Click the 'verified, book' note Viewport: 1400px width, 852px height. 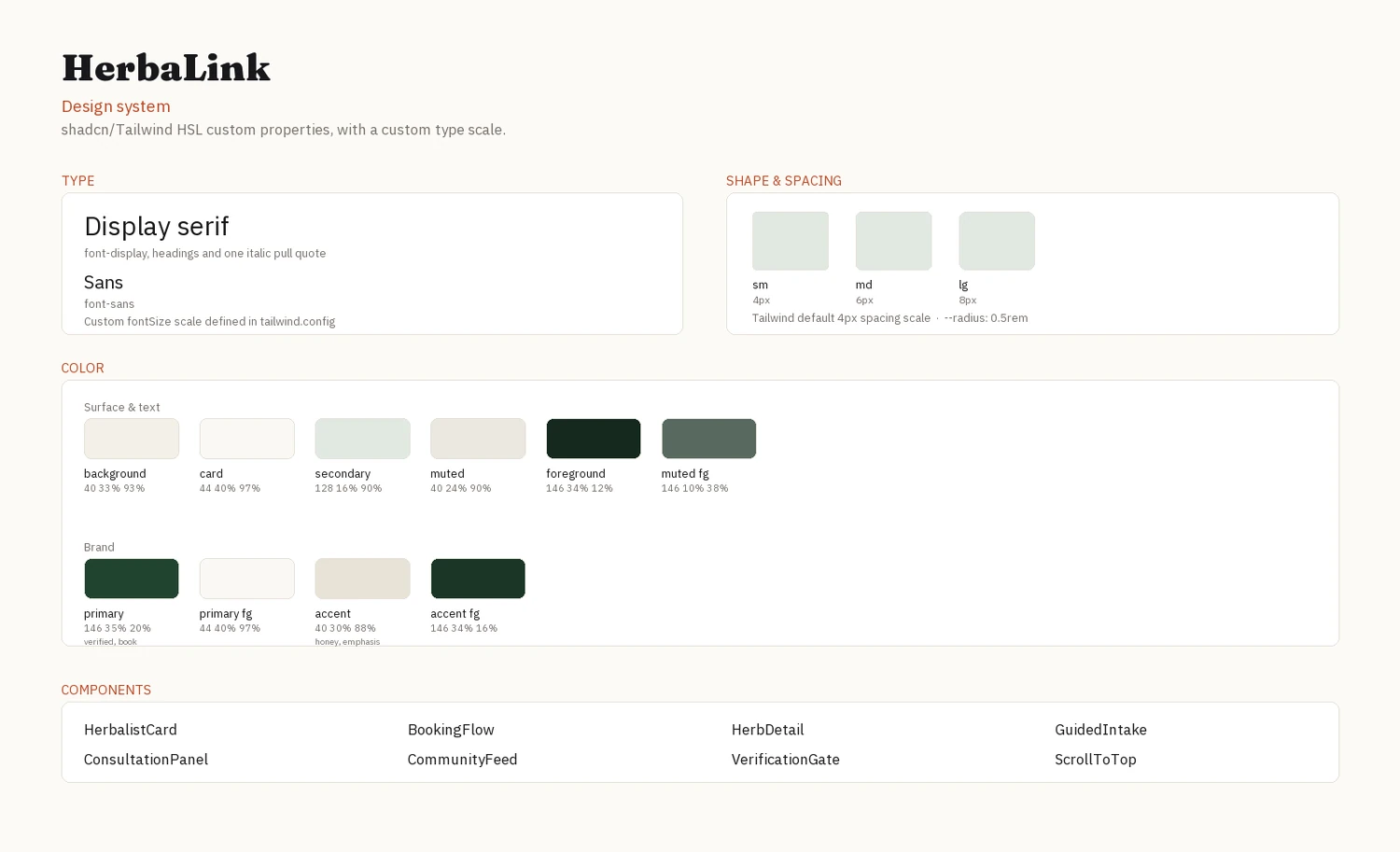coord(110,642)
